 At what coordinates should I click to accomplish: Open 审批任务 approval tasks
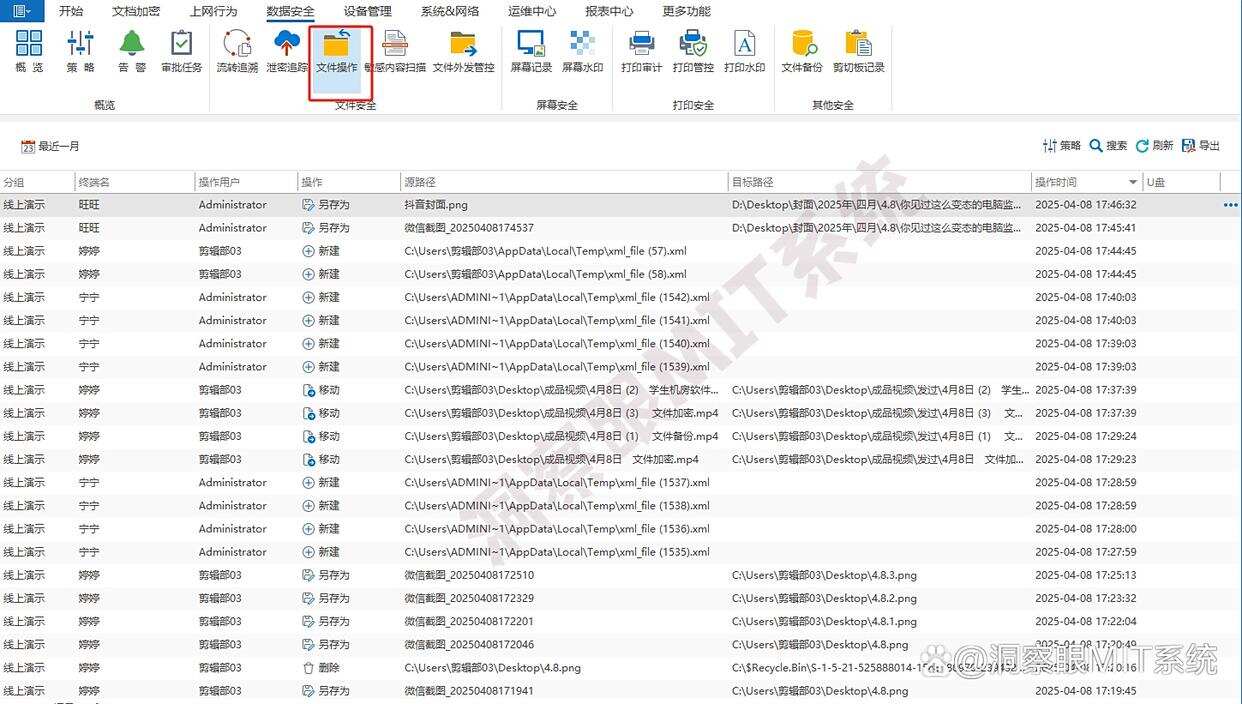[x=181, y=51]
